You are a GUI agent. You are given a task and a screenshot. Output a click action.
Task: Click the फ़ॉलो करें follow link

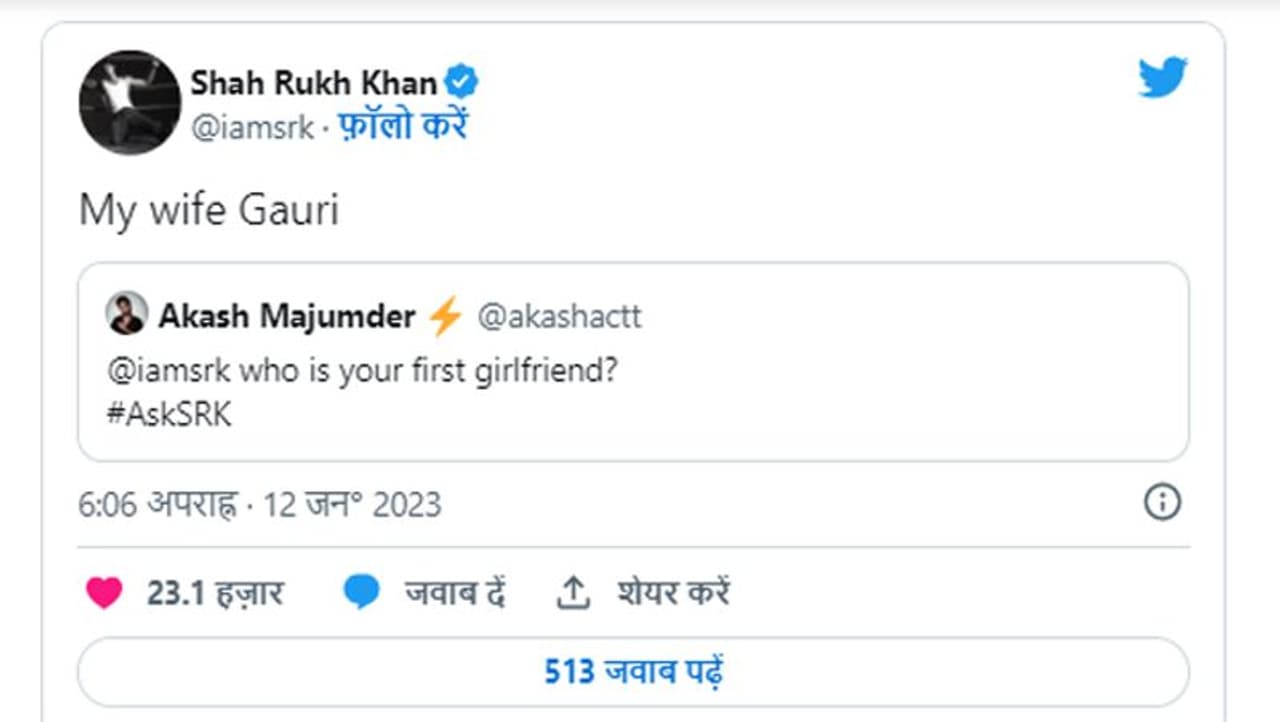[x=404, y=127]
